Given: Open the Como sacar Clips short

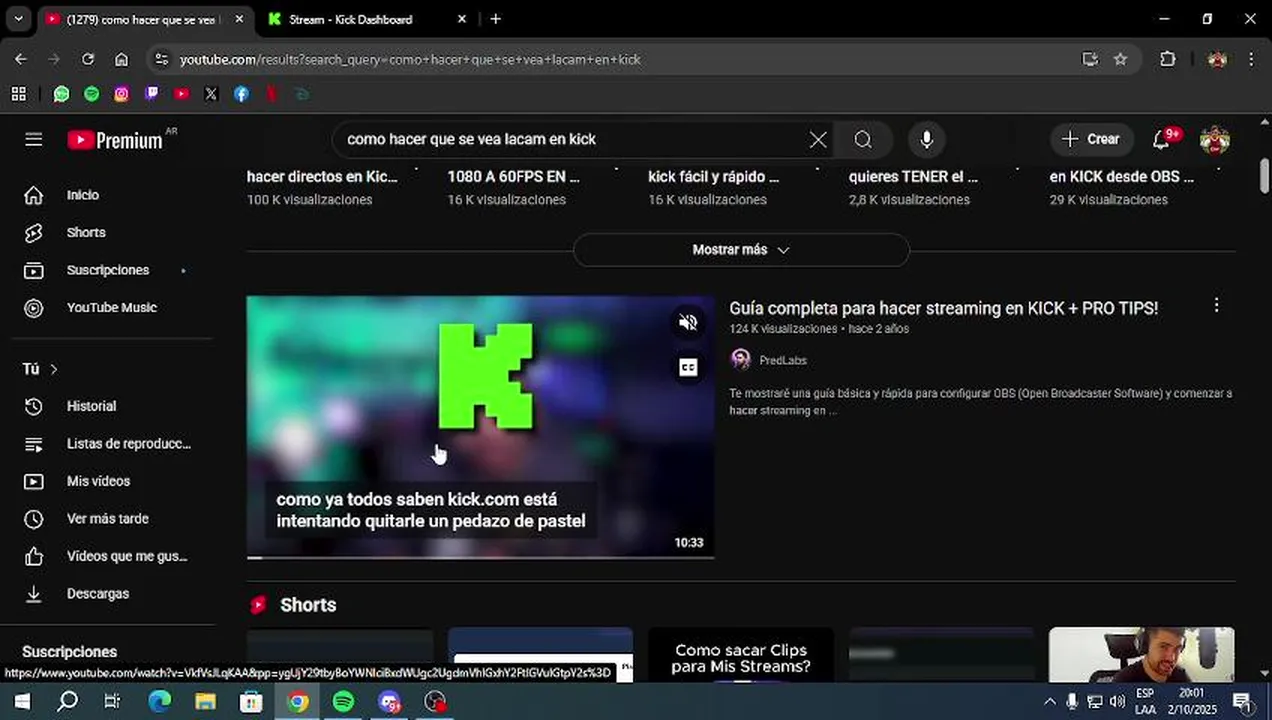Looking at the screenshot, I should point(741,654).
